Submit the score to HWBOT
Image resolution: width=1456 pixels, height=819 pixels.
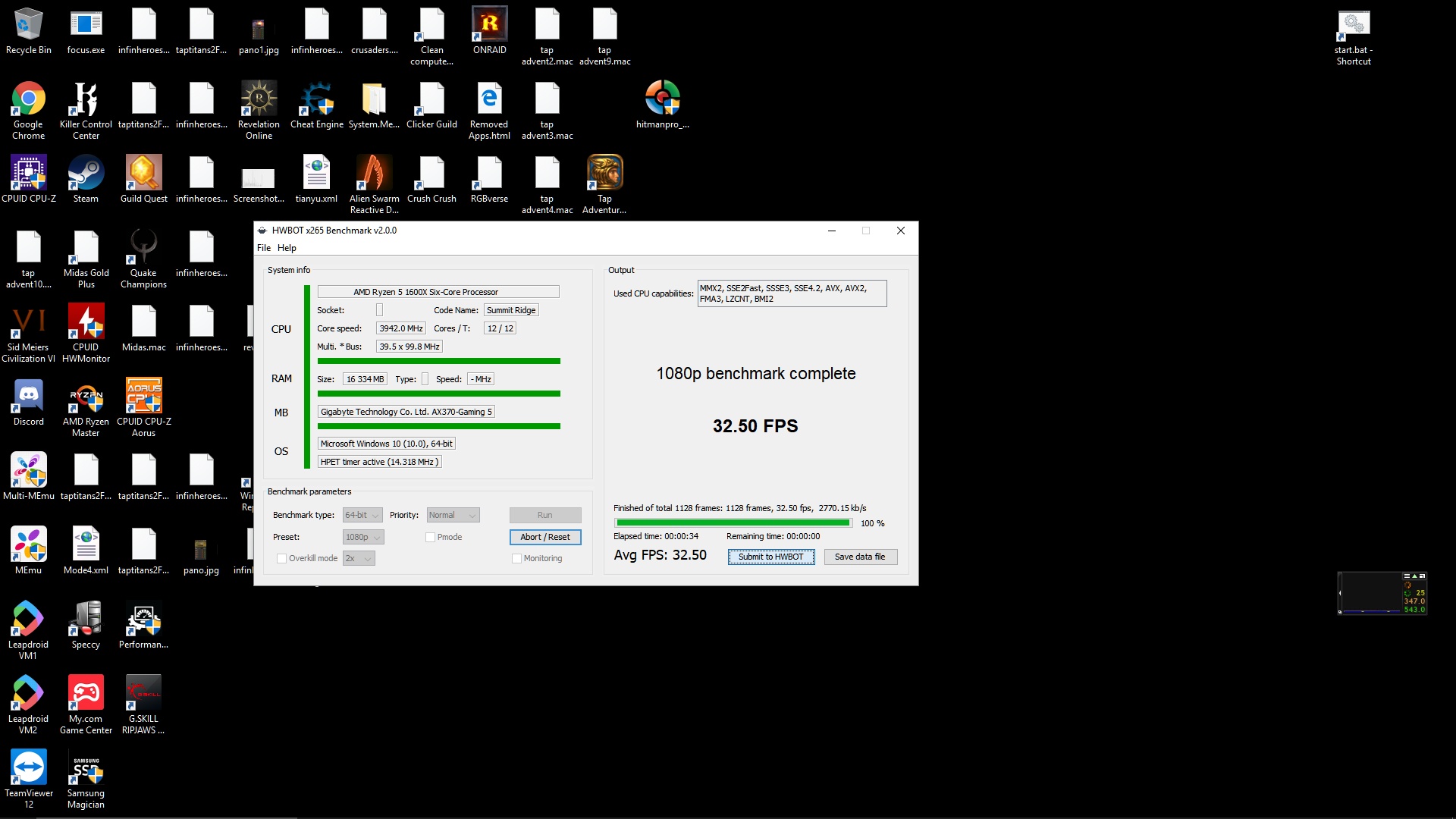click(771, 557)
